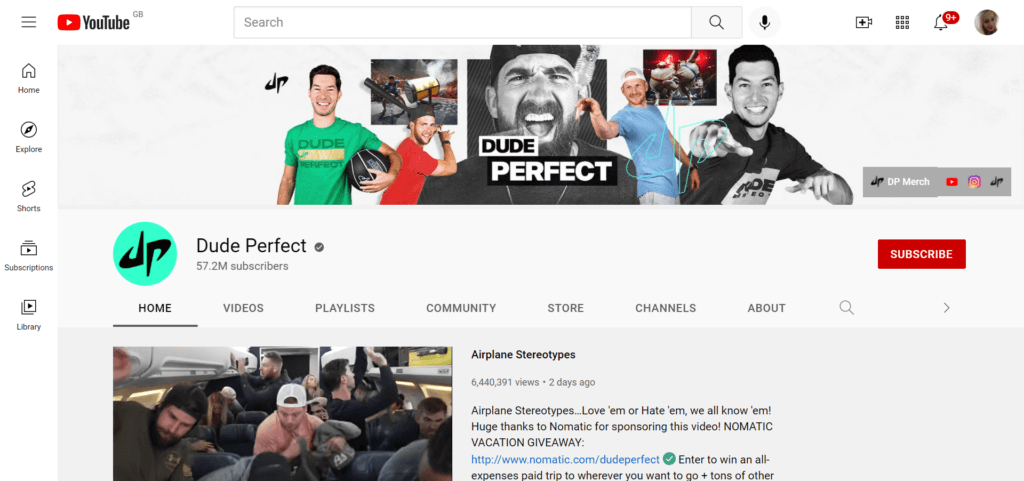Click the DP Merch banner link
Viewport: 1024px width, 481px height.
(900, 182)
